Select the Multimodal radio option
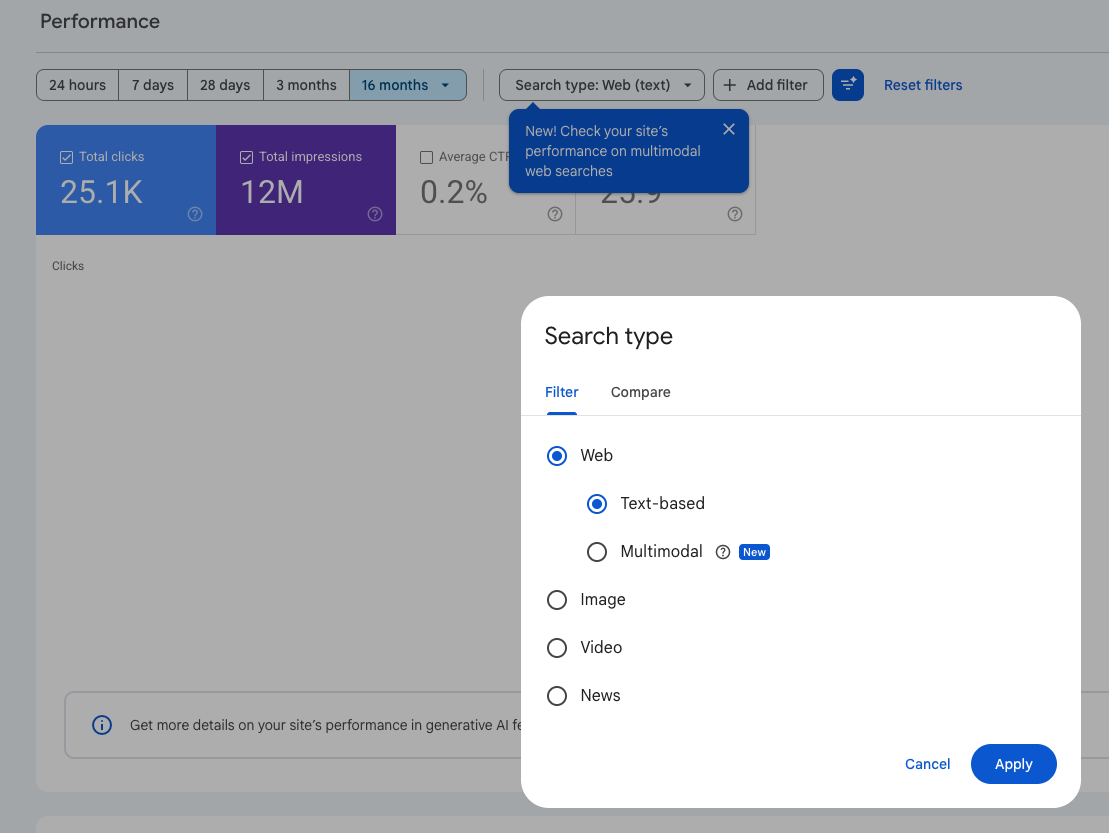This screenshot has width=1109, height=833. click(597, 552)
